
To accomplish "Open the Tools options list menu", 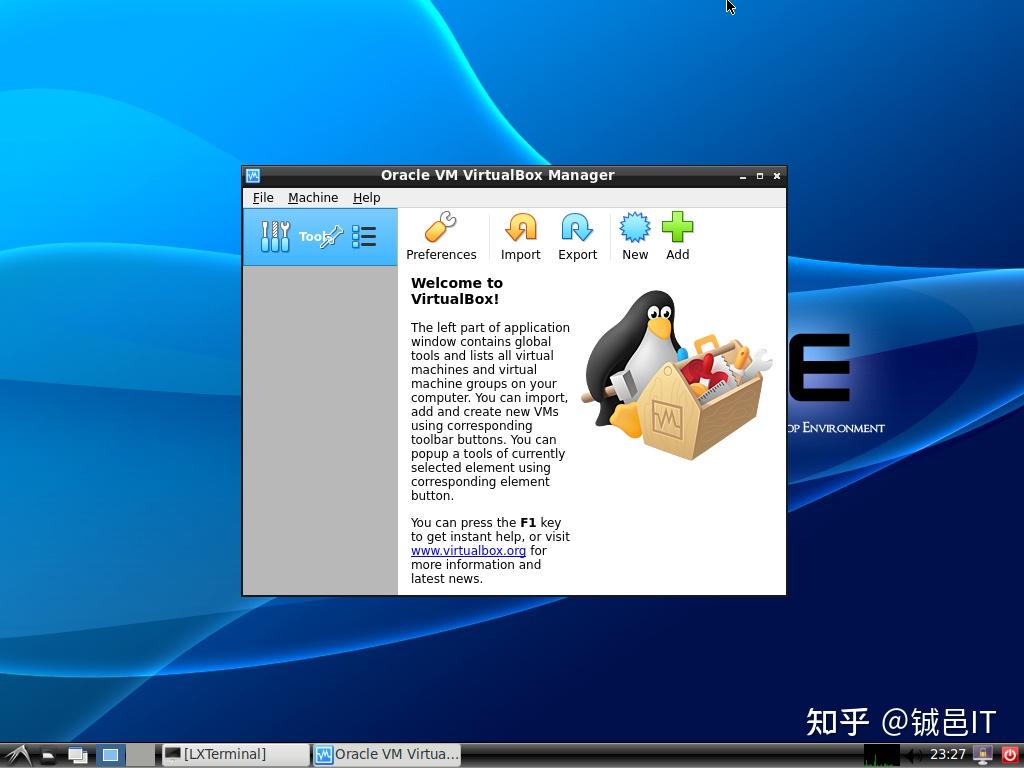I will click(364, 236).
